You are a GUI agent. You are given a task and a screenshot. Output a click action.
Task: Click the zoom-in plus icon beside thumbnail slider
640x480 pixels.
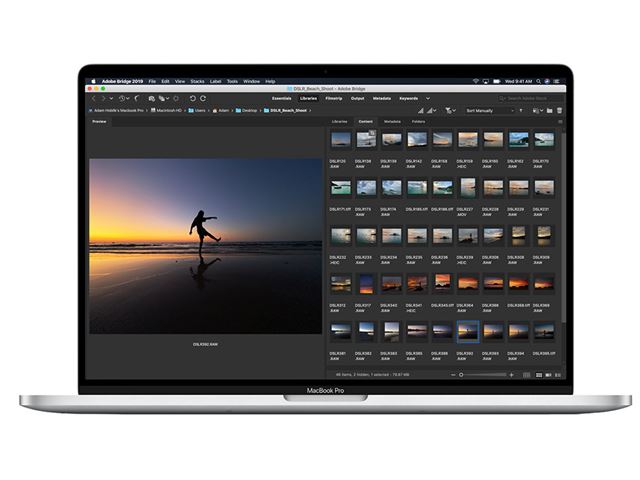(x=511, y=374)
